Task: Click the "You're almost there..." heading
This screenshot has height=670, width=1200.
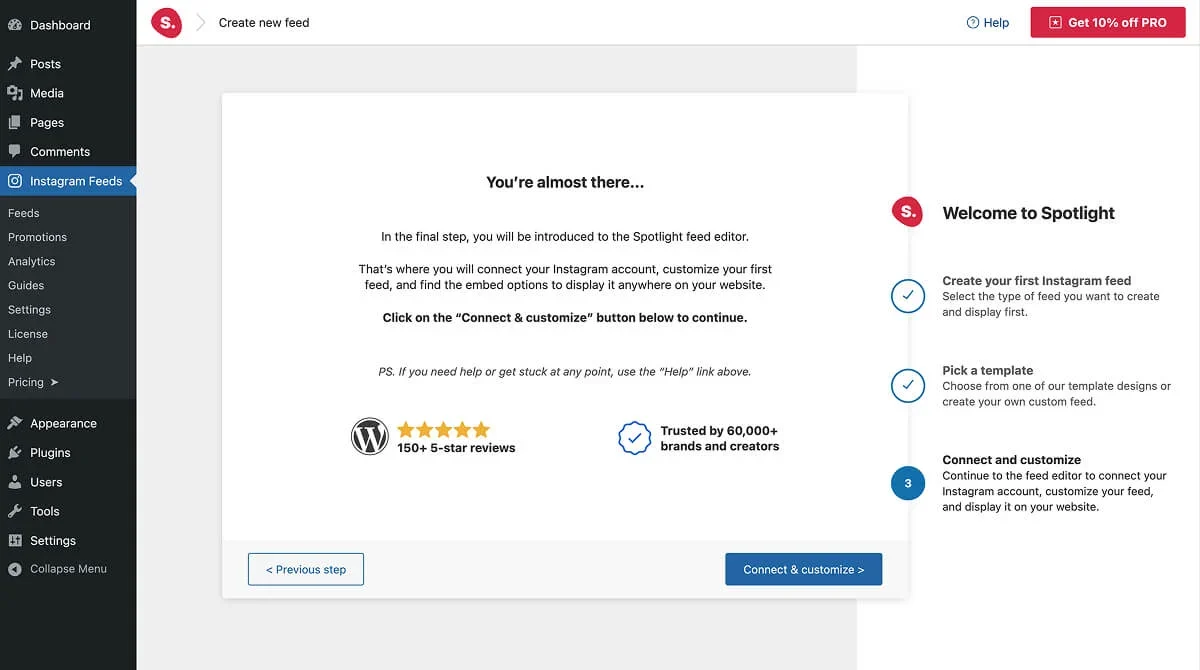Action: pos(565,182)
